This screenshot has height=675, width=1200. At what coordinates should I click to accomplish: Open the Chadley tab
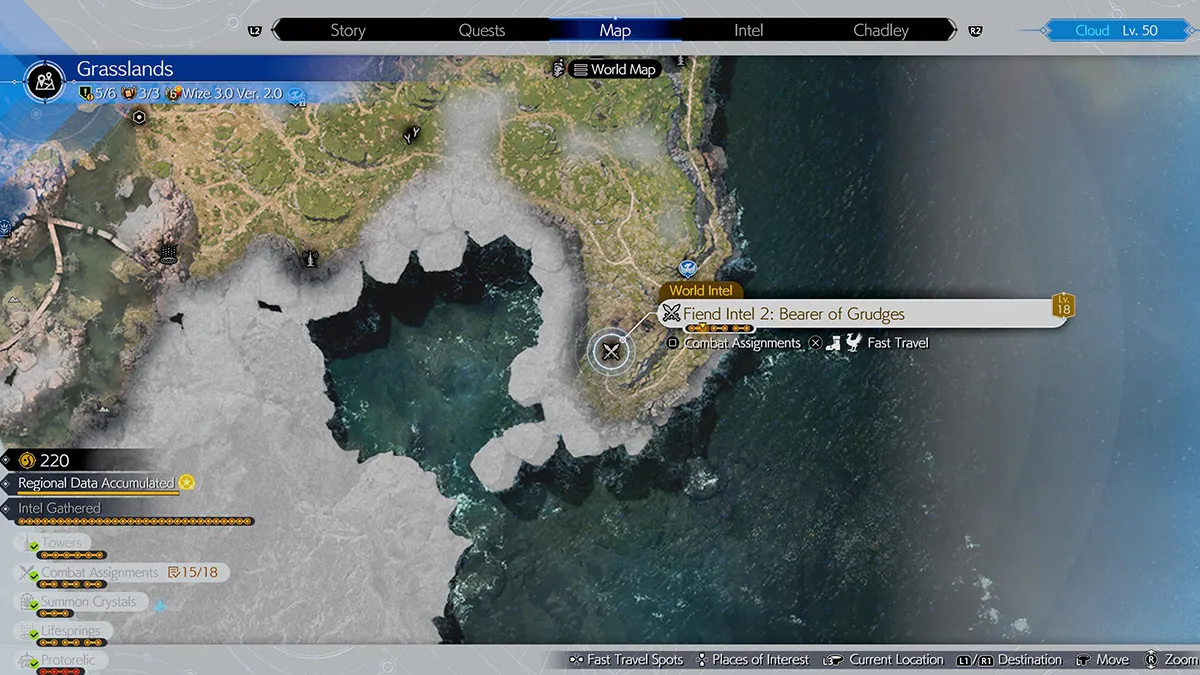coord(880,30)
